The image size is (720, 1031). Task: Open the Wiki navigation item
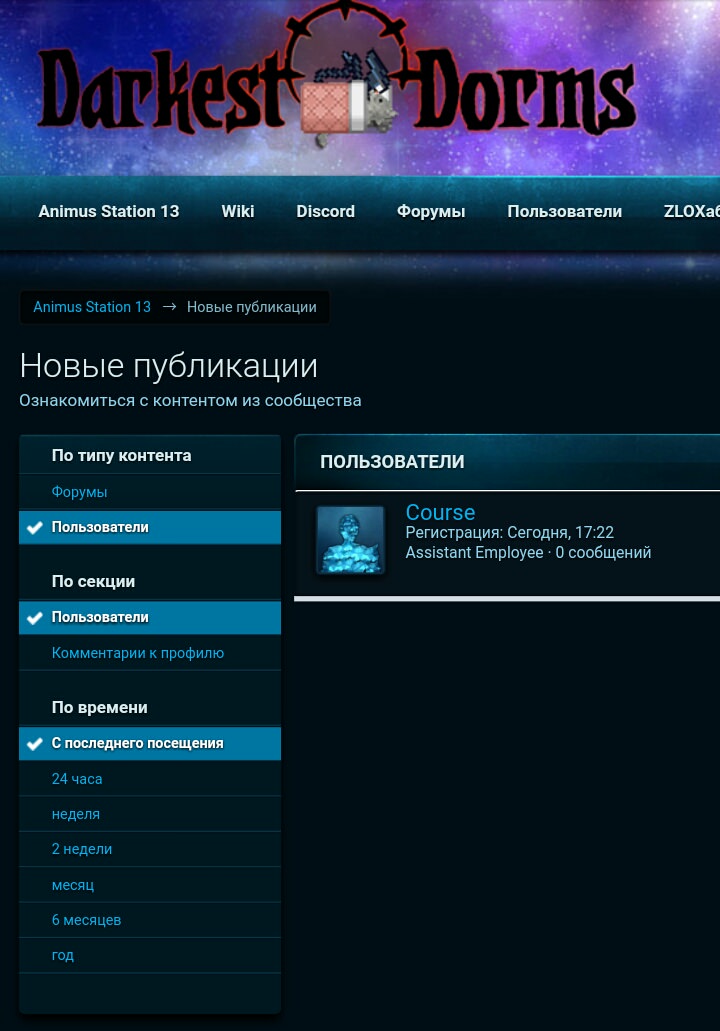point(237,211)
